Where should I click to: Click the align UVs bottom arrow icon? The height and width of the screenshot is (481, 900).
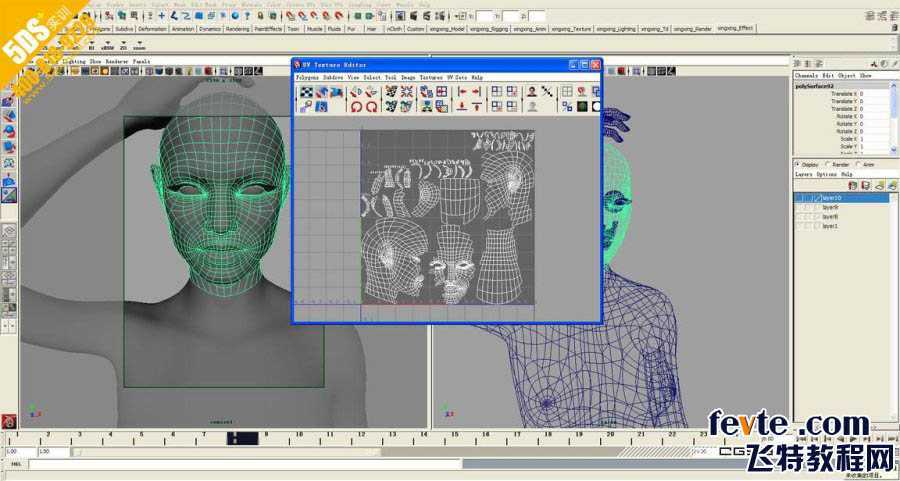[x=462, y=106]
